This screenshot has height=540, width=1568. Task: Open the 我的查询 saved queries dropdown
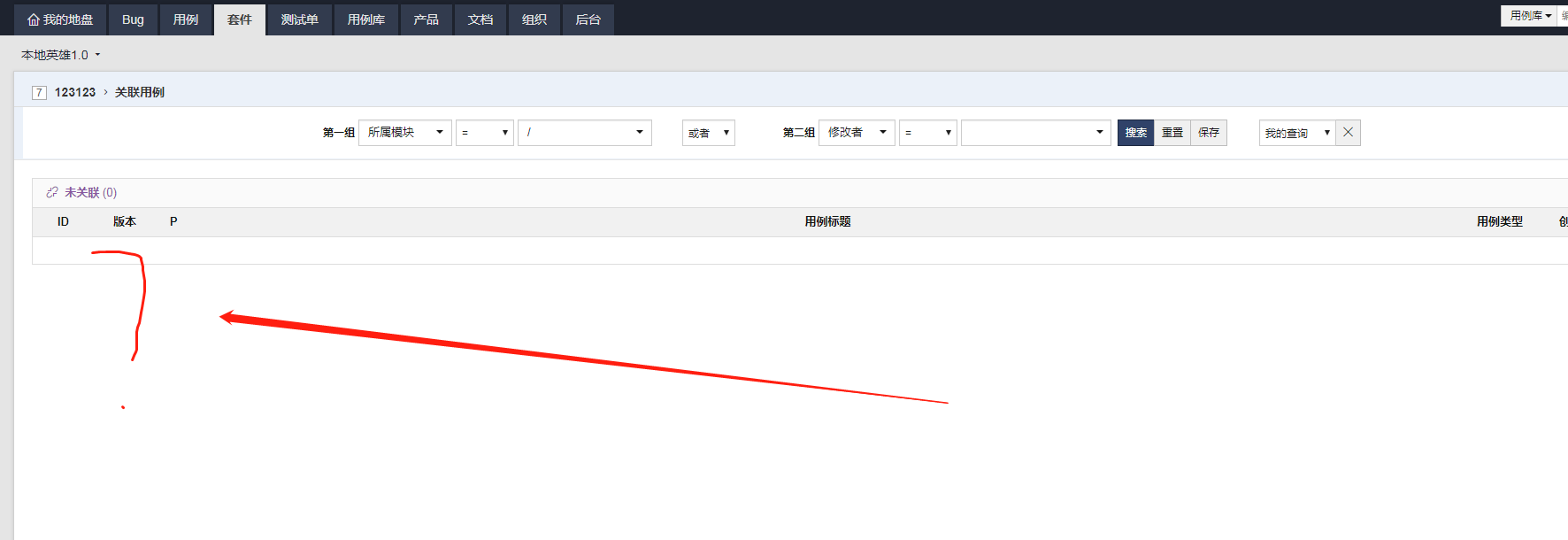pyautogui.click(x=1297, y=133)
